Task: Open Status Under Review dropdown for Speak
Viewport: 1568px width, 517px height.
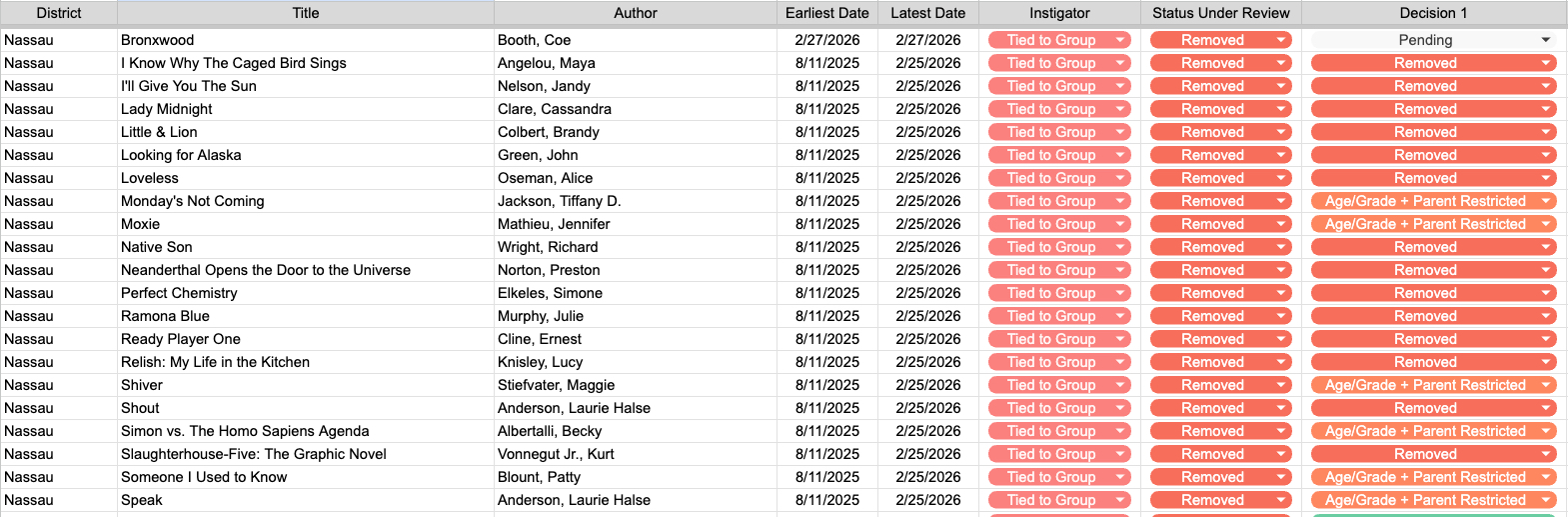Action: point(1281,500)
